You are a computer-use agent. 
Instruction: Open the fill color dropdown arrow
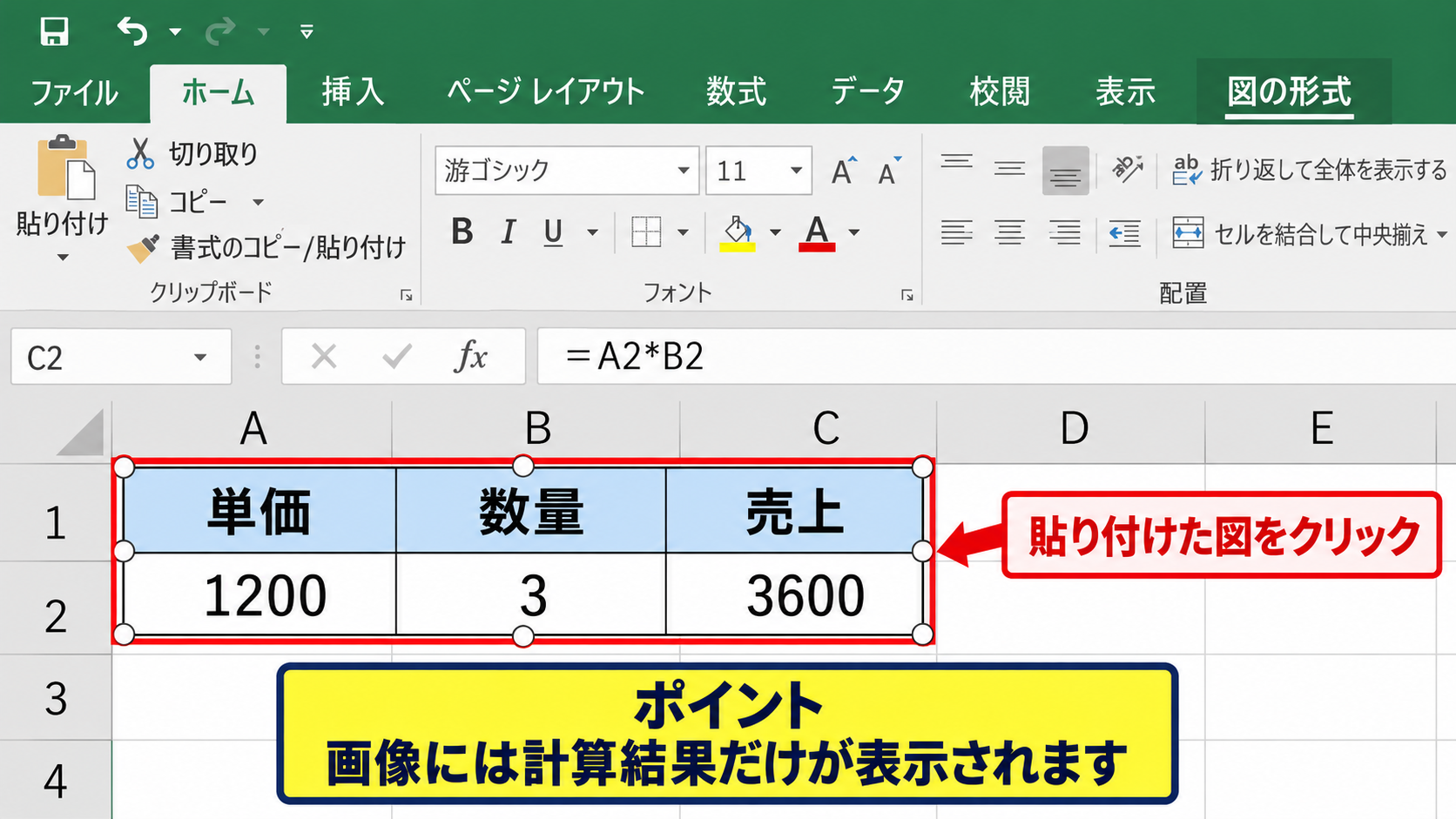pyautogui.click(x=775, y=232)
